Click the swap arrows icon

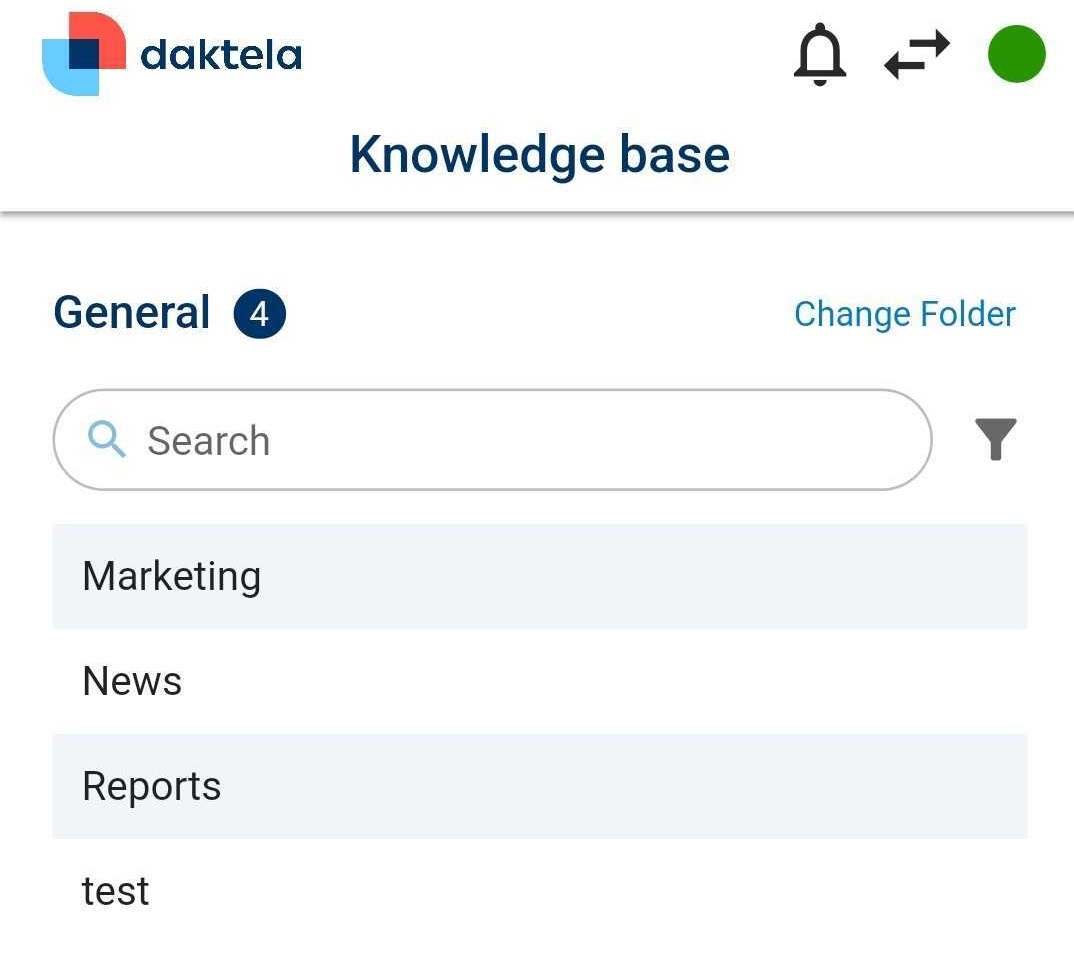pos(916,54)
